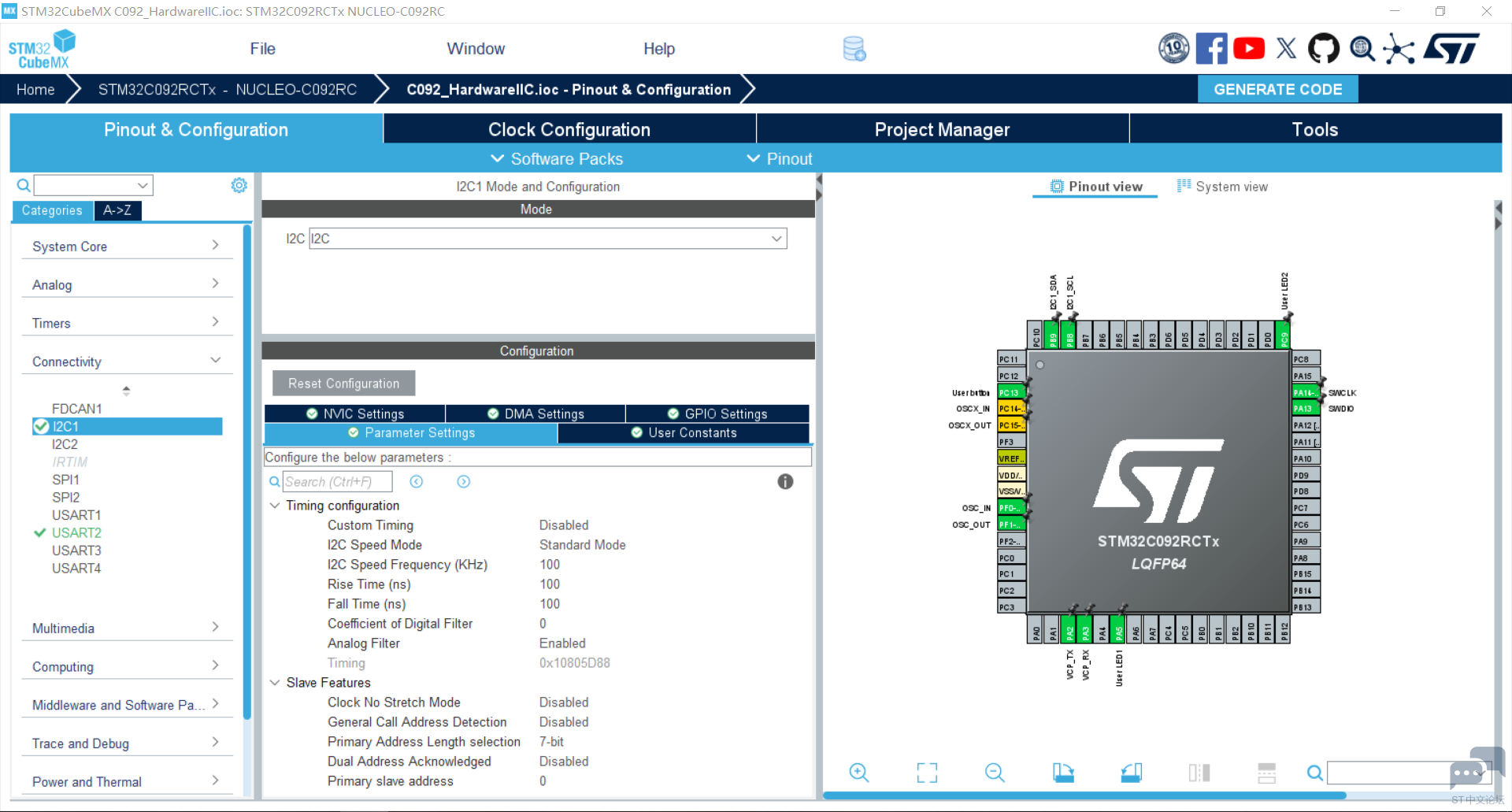Switch category list to A->Z sorting
This screenshot has height=812, width=1512.
point(117,210)
